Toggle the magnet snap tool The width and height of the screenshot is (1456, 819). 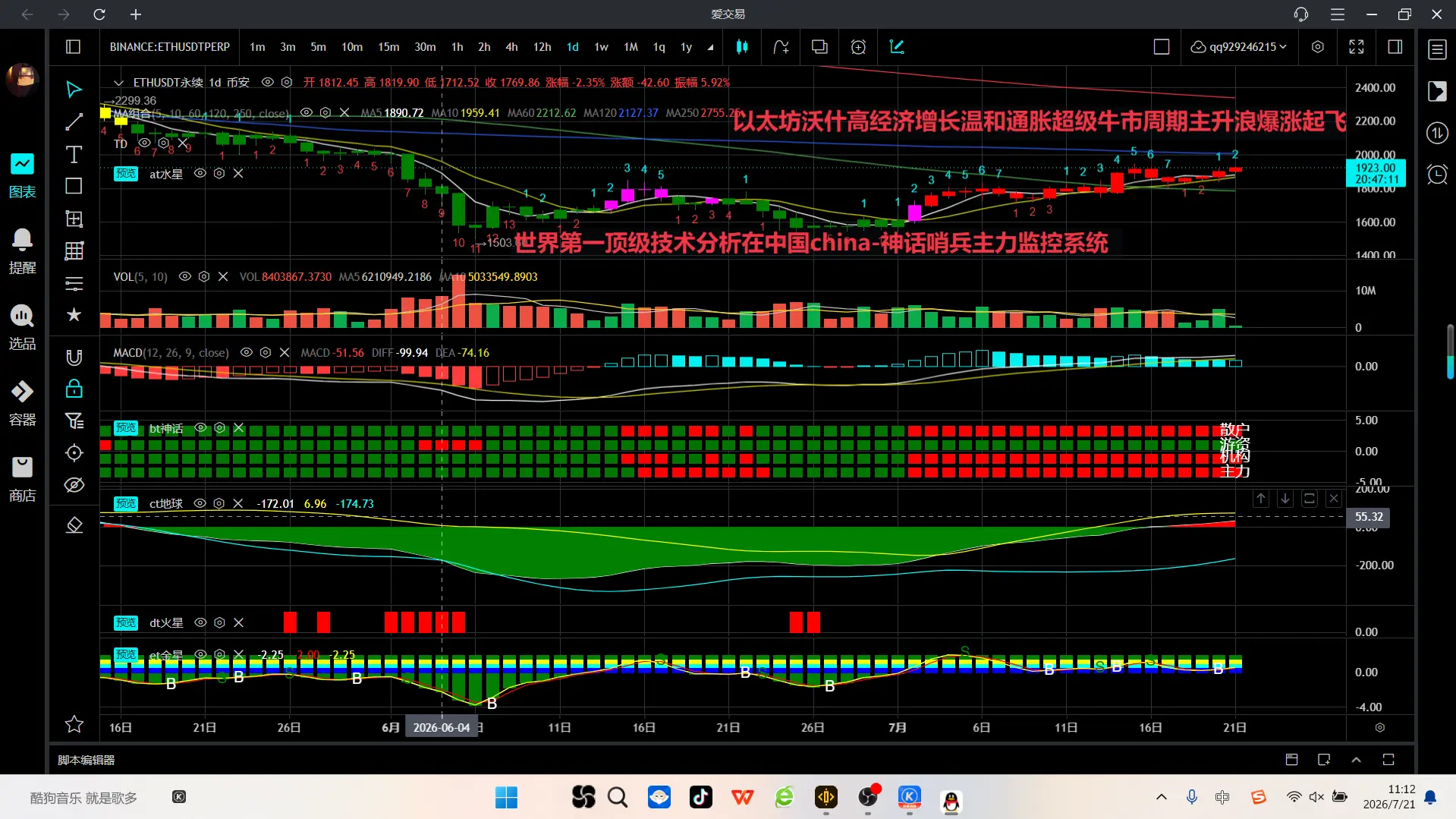coord(74,358)
